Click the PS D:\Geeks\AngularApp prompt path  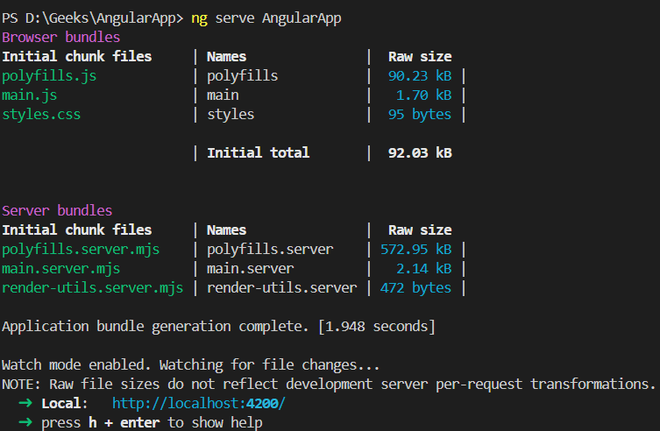(x=92, y=18)
